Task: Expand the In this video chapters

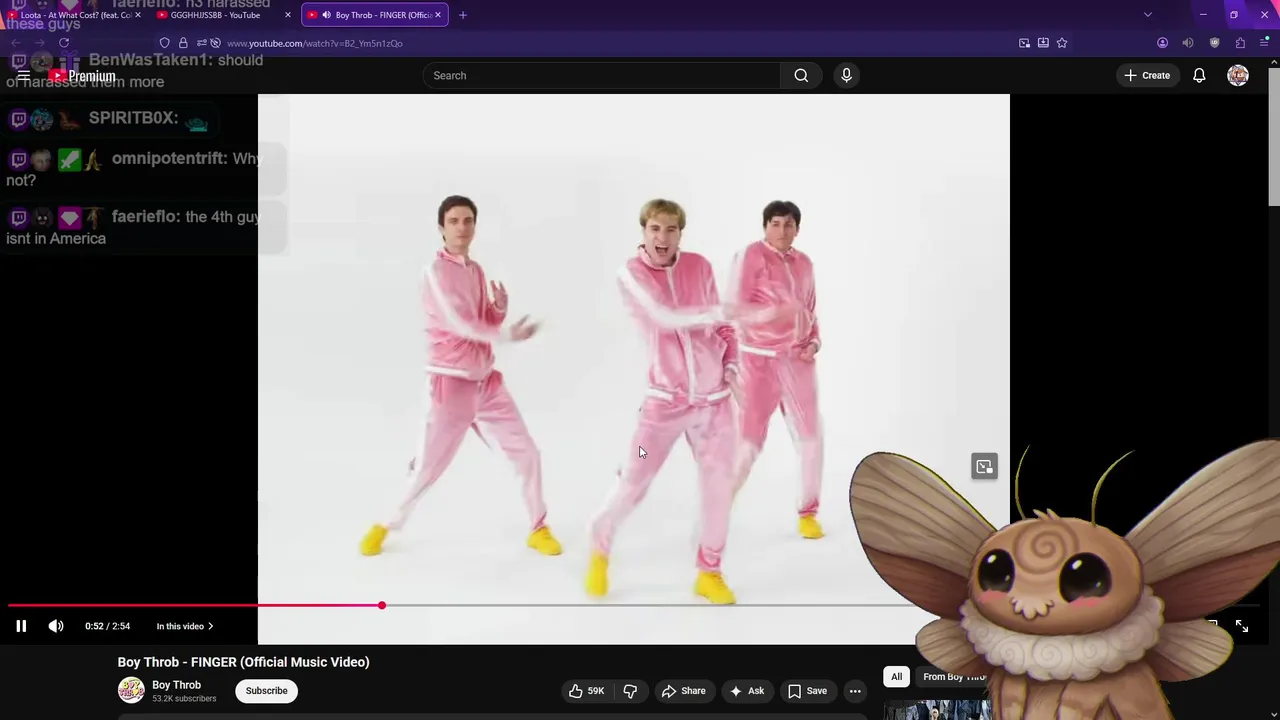Action: coord(185,626)
